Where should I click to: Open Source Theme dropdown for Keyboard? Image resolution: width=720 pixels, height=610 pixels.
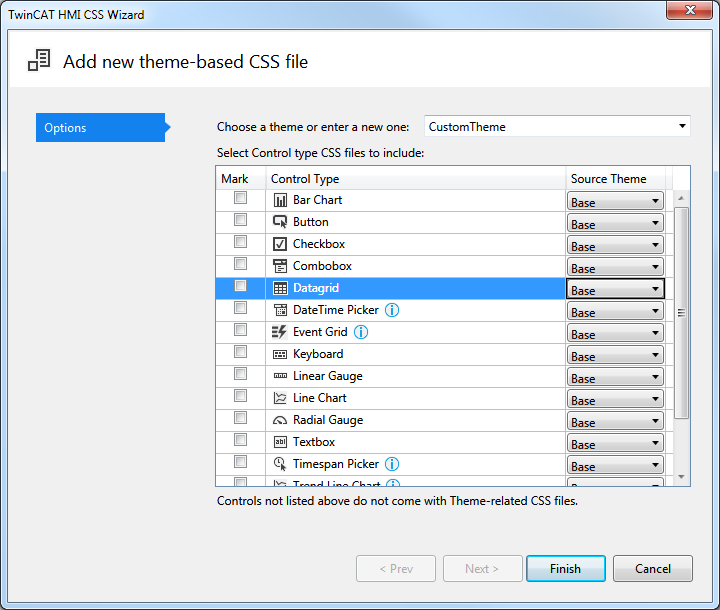point(615,355)
